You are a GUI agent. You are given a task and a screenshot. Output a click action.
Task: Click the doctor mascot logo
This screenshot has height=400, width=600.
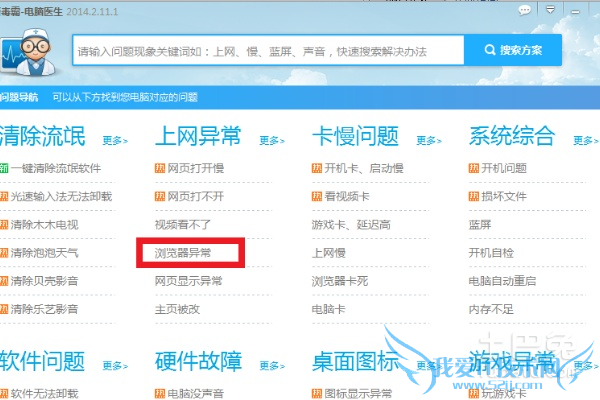[28, 52]
